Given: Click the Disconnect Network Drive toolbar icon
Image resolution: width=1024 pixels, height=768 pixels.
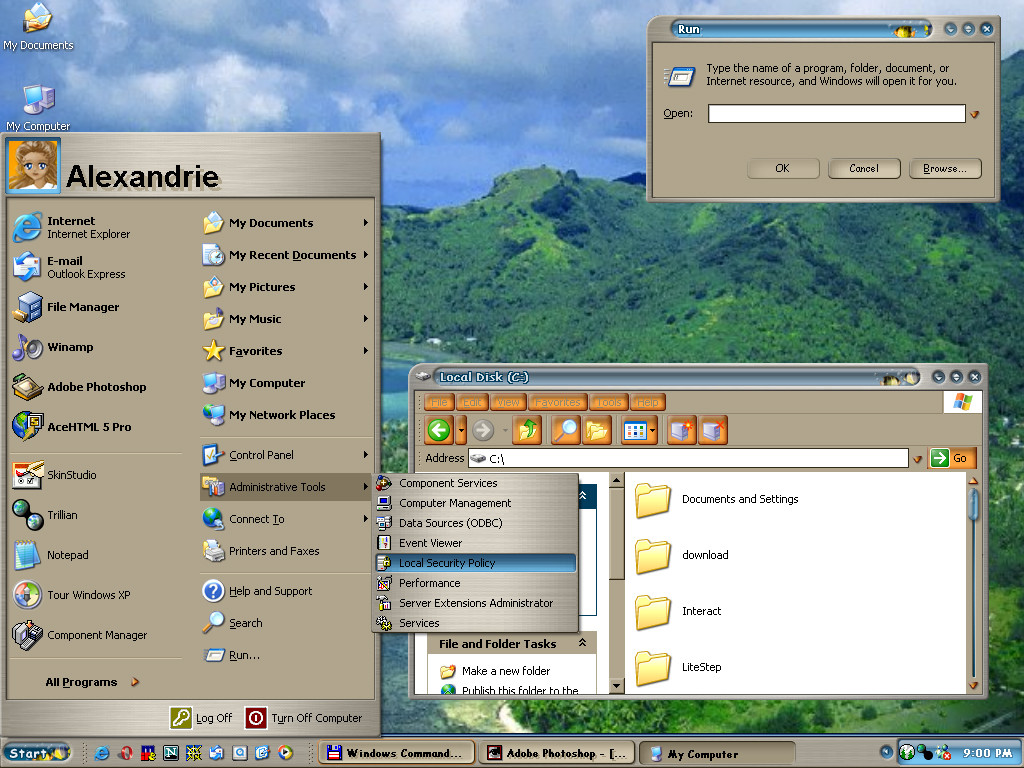Looking at the screenshot, I should pos(712,430).
